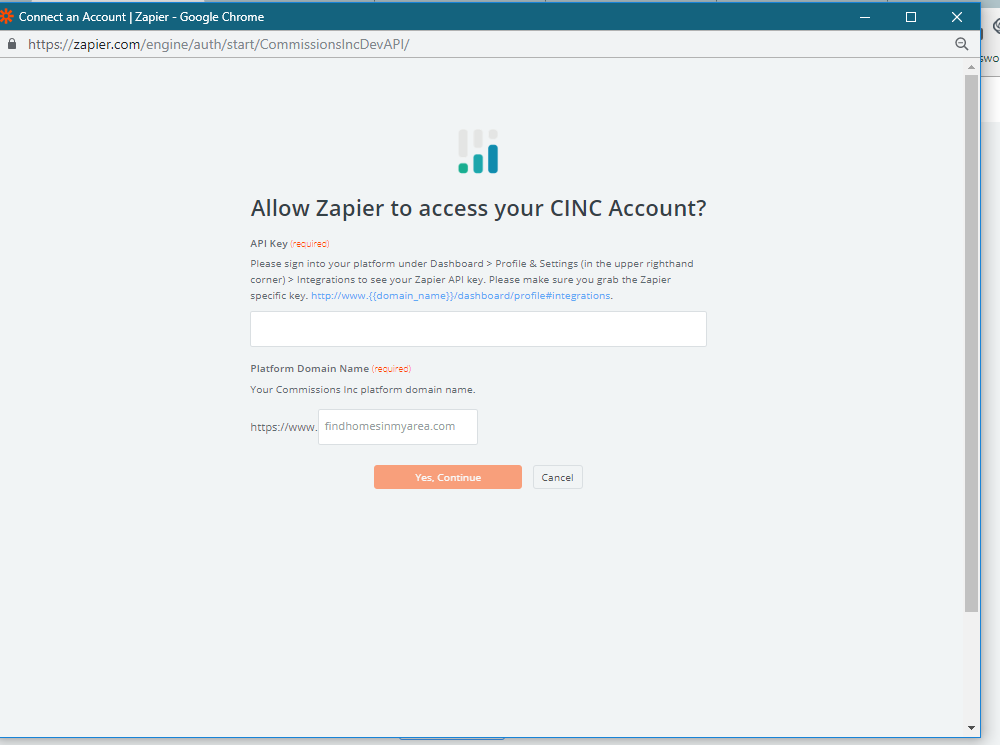Click the padlock site security icon

coord(11,44)
